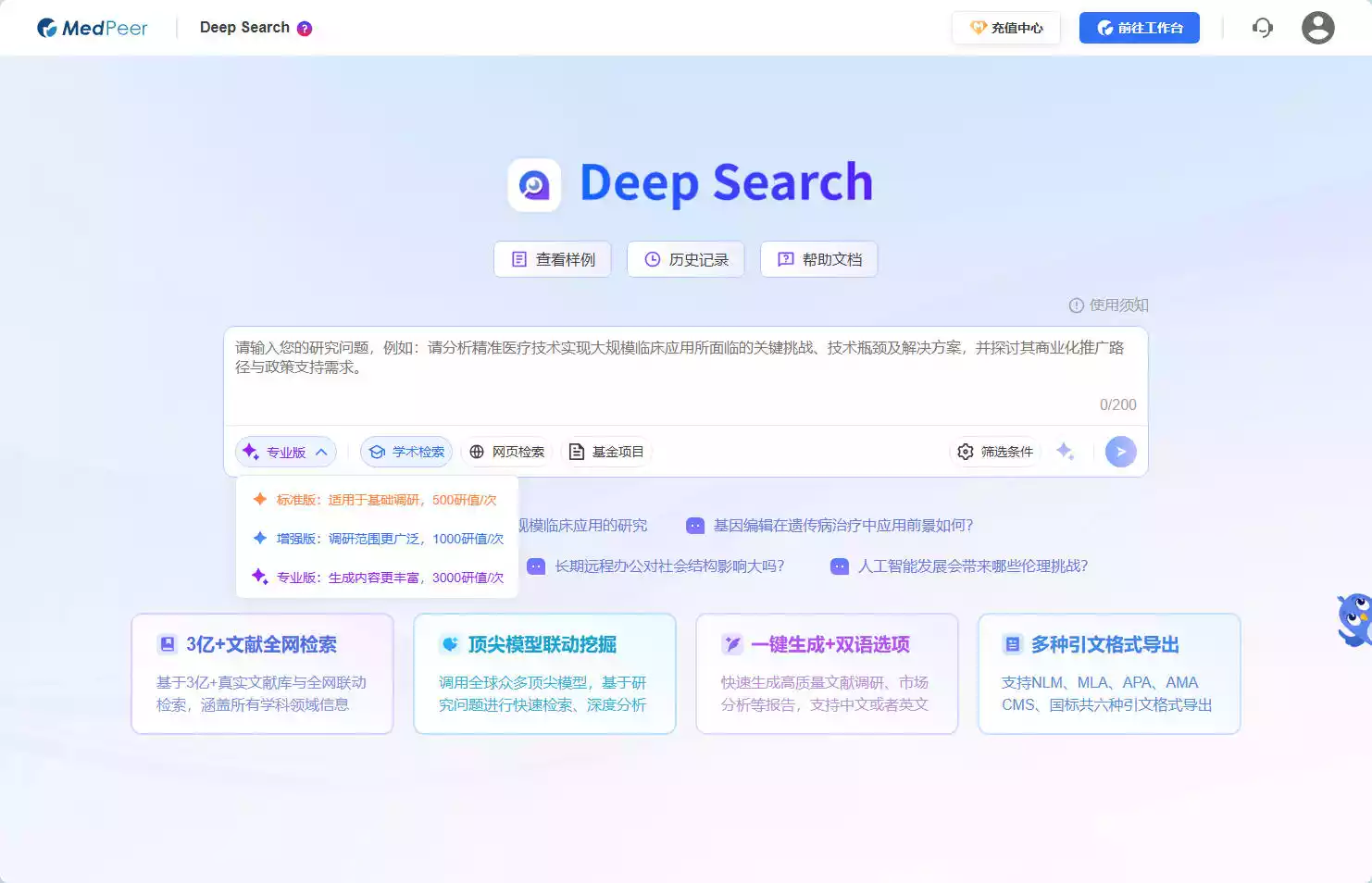Viewport: 1372px width, 883px height.
Task: Click the Deep Search logo icon
Action: click(x=534, y=185)
